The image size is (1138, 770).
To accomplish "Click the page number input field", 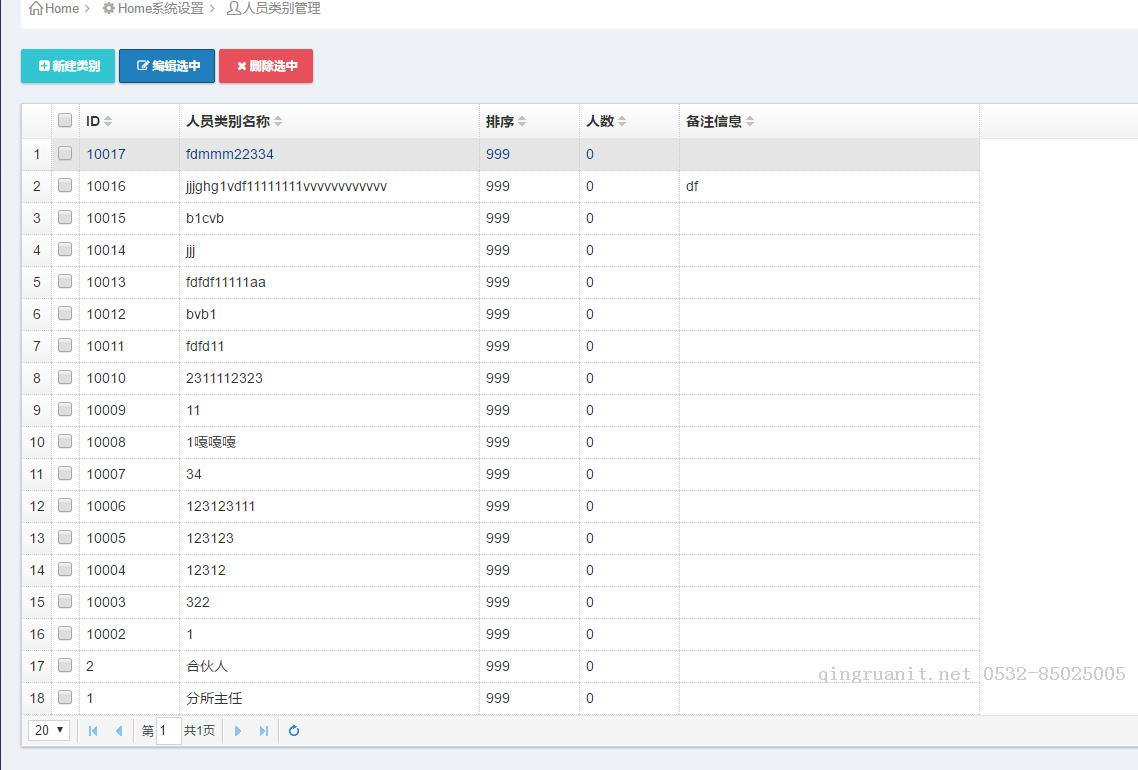I will point(169,731).
